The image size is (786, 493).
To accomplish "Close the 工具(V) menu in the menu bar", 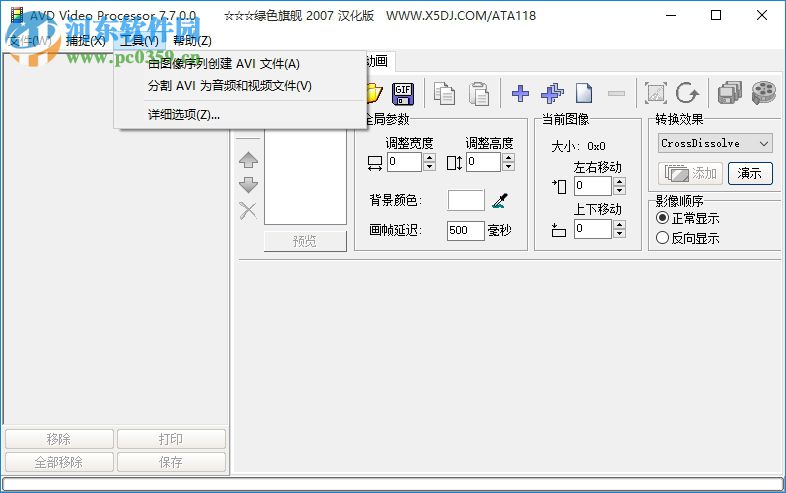I will click(x=140, y=41).
